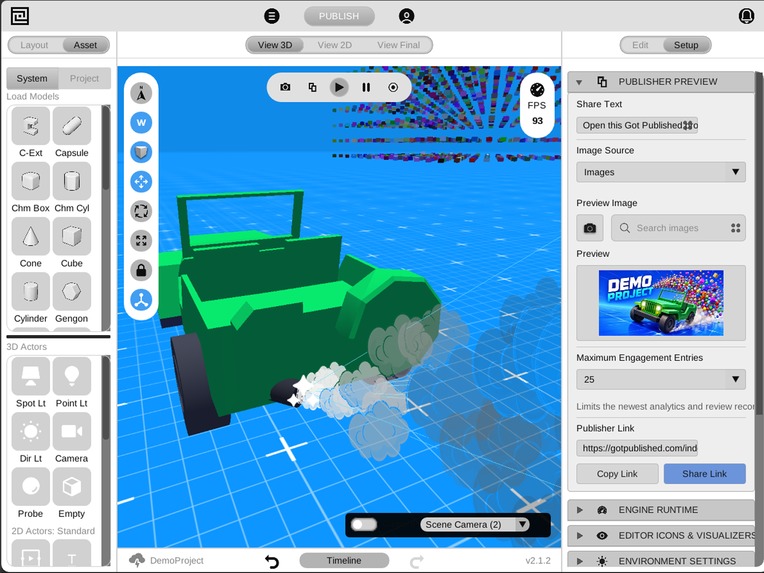Click the Copy Link button
This screenshot has height=573, width=764.
(x=617, y=474)
